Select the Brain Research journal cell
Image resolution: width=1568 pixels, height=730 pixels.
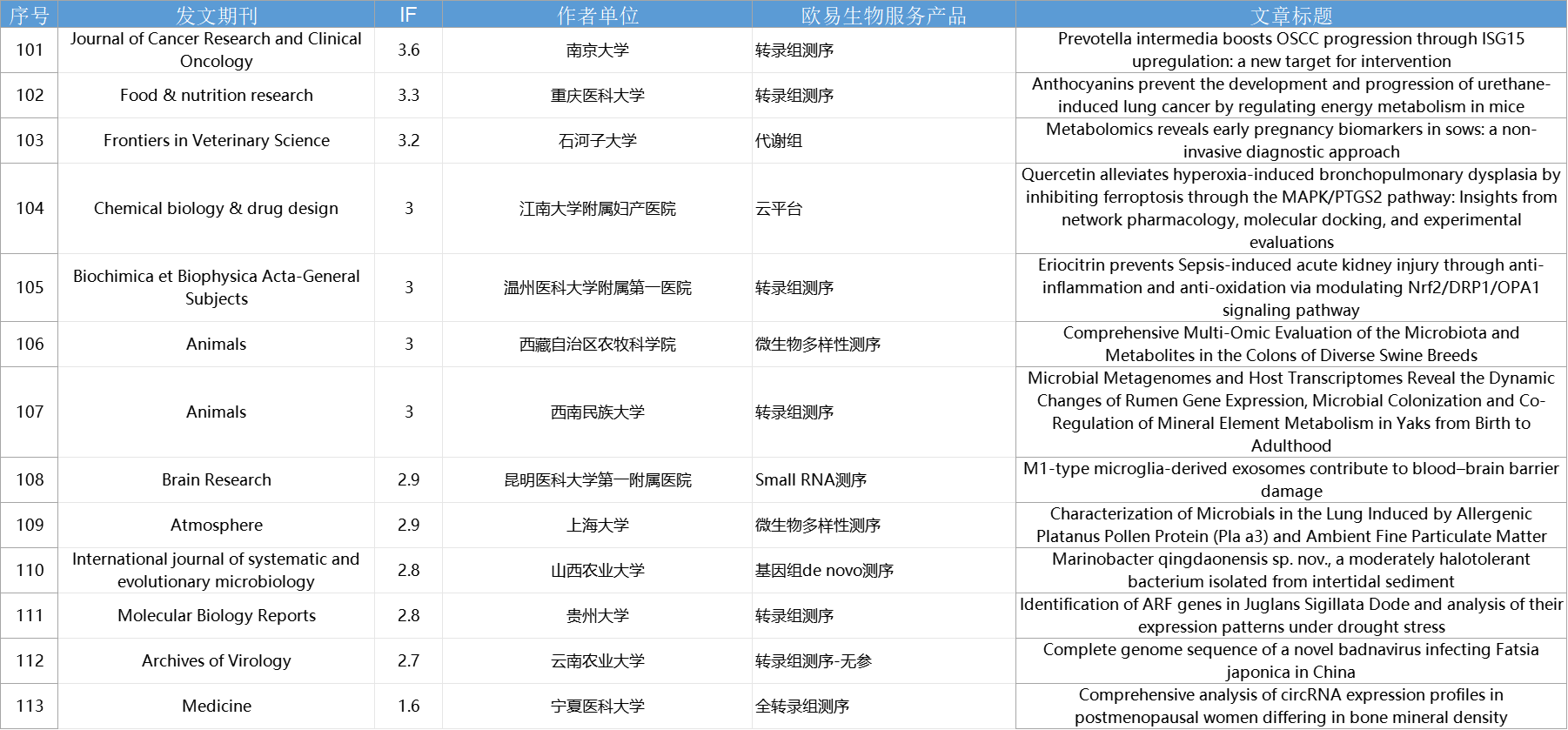pos(217,480)
